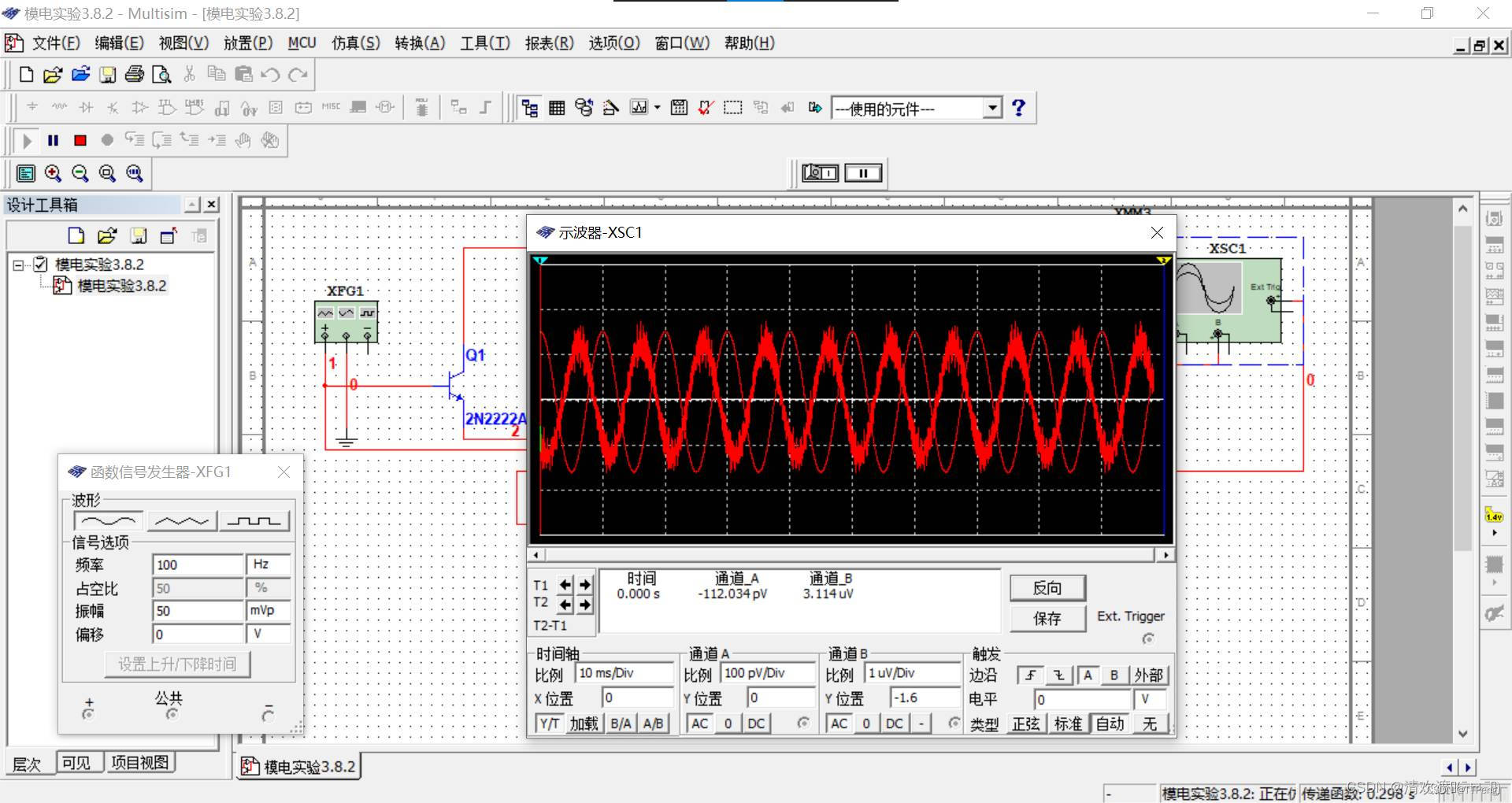Screen dimensions: 1512x803
Task: Zoom to a selected area
Action: (107, 173)
